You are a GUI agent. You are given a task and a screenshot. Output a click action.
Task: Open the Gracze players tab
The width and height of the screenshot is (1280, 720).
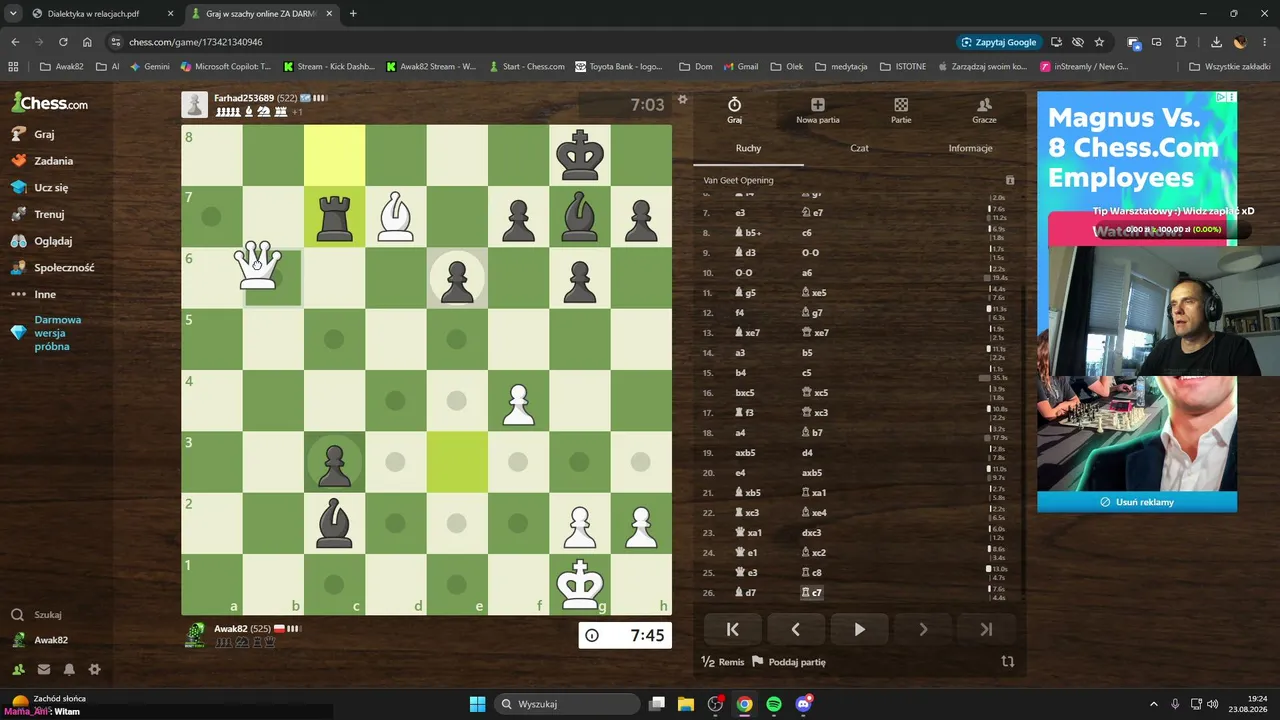point(984,111)
